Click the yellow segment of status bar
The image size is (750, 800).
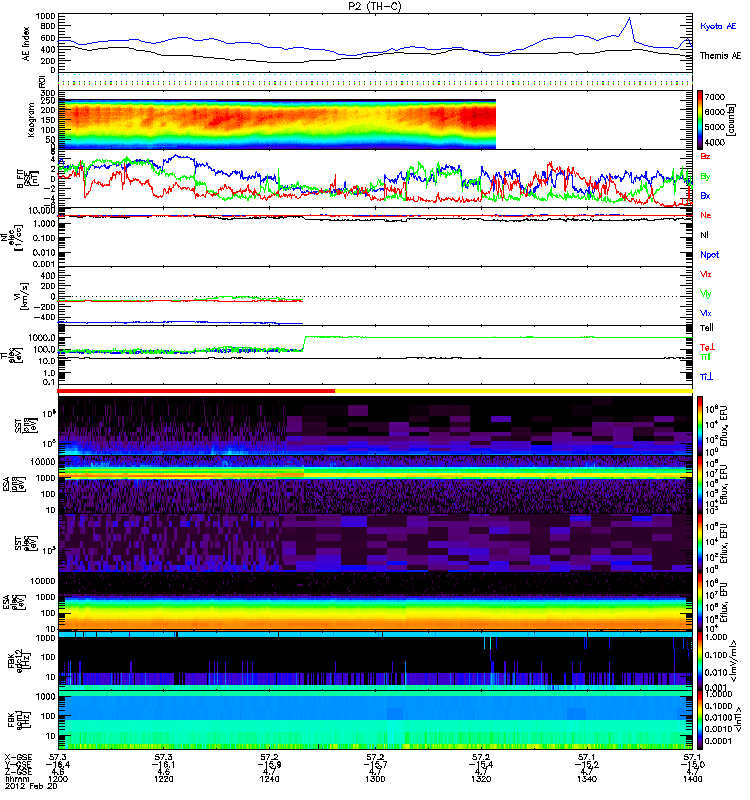514,391
